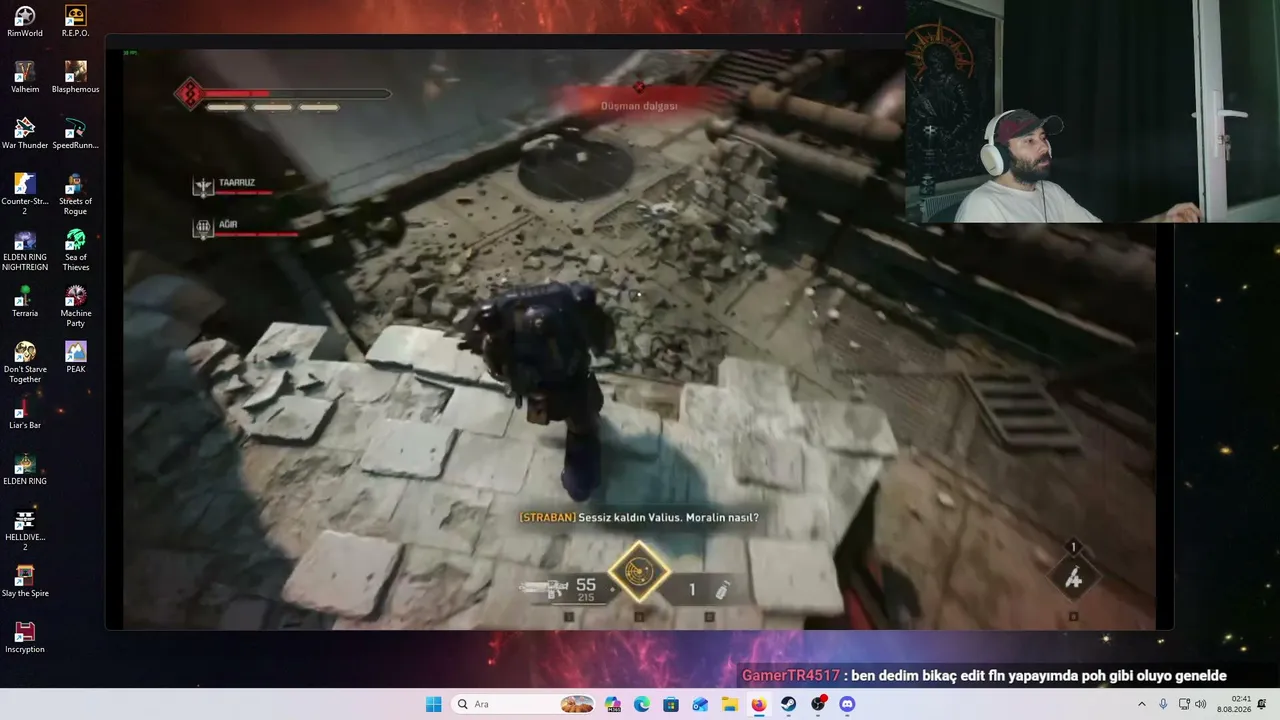Select the Counter-Strike 2 desktop icon
Viewport: 1280px width, 720px height.
pos(25,194)
